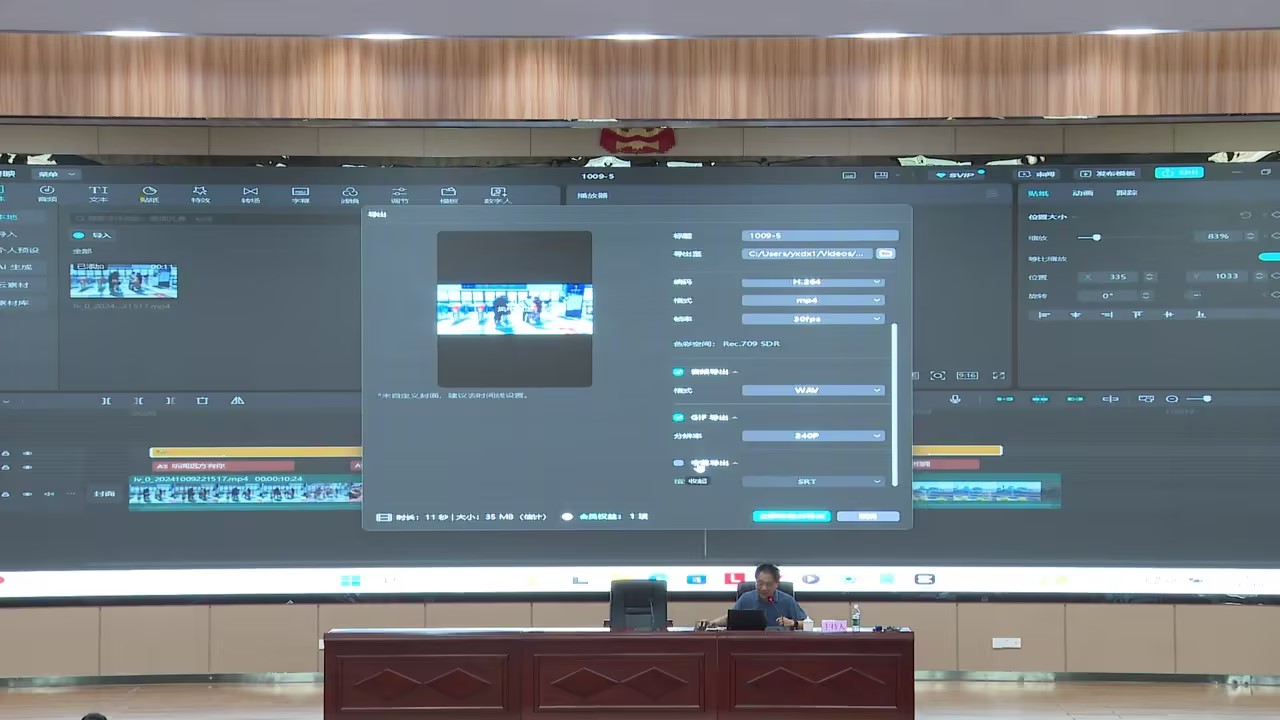Uncheck the GIF export checkbox

point(679,417)
